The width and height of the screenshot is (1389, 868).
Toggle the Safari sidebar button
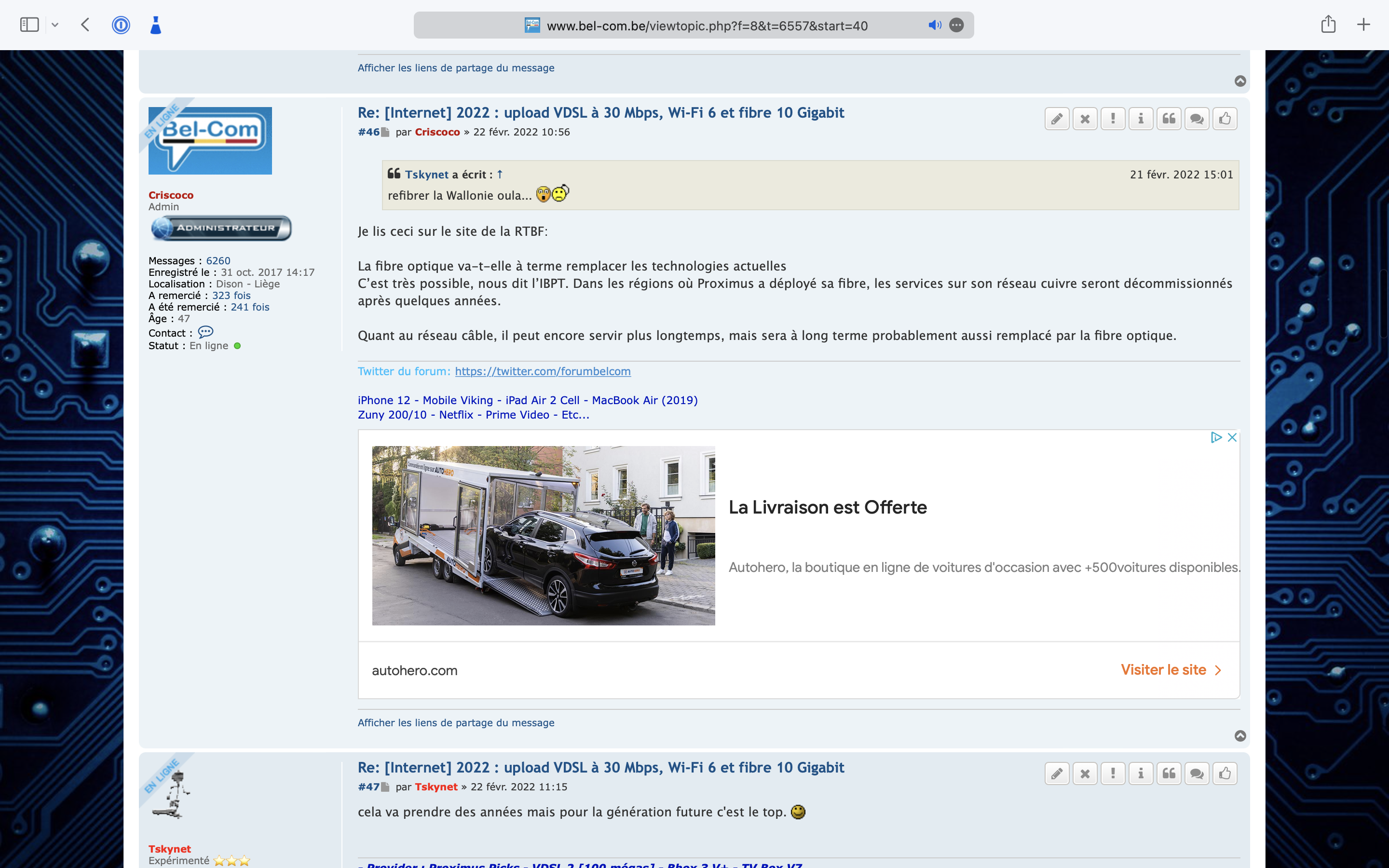click(x=29, y=25)
